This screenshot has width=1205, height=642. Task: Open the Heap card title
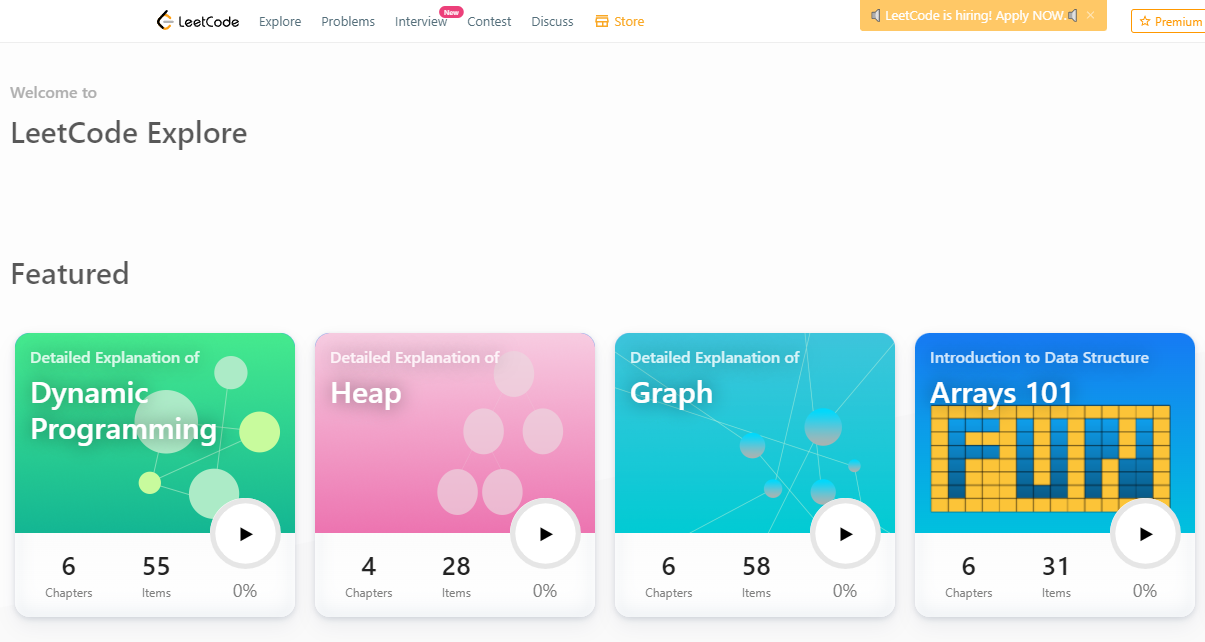(366, 394)
